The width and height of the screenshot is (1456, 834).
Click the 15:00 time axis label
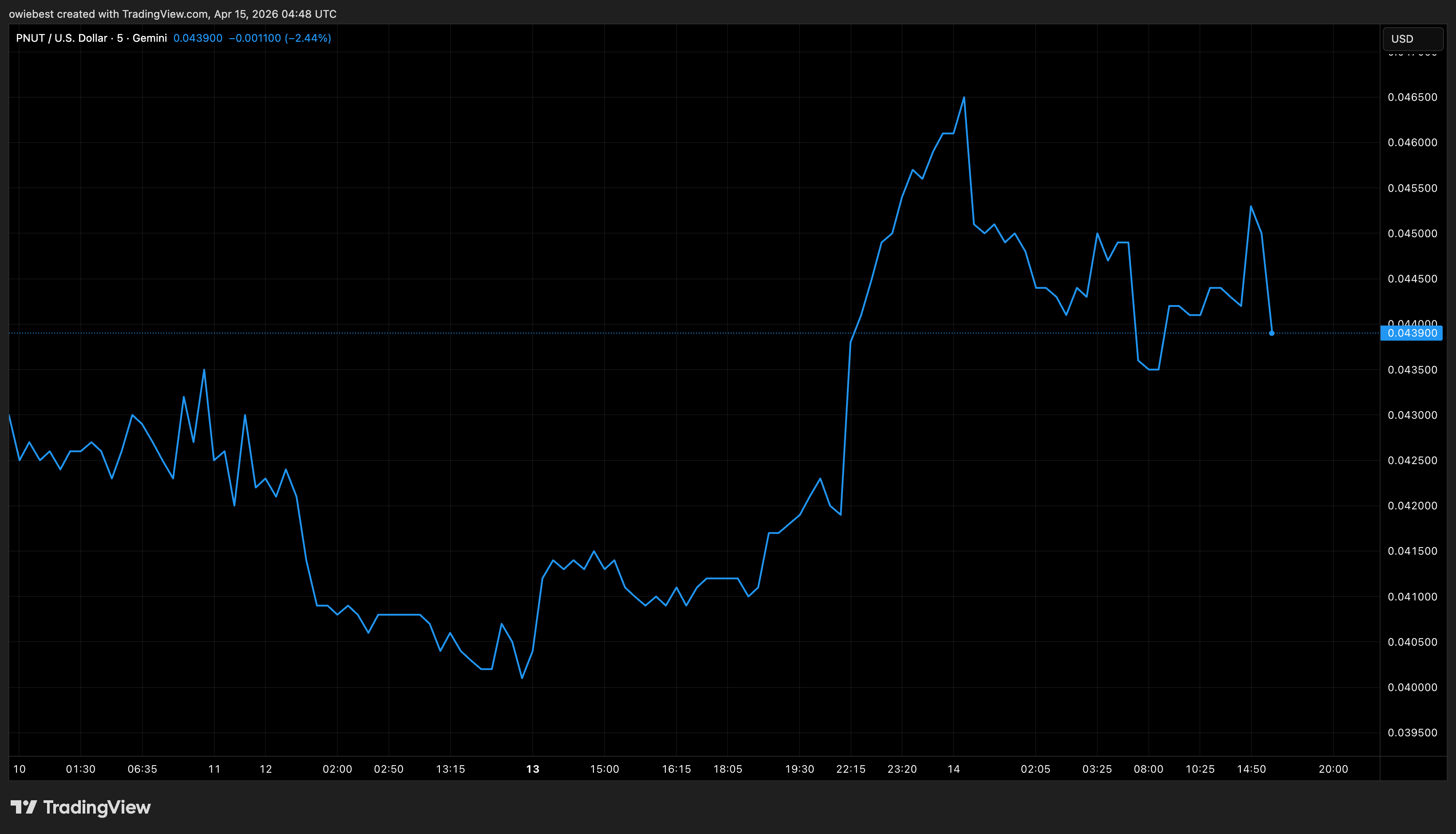[604, 769]
